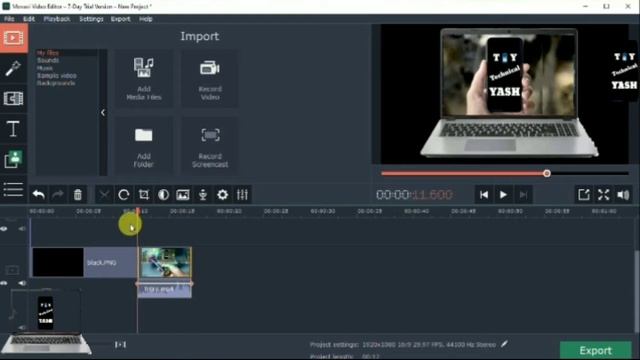Click the timeline zoom fit control
Image resolution: width=640 pixels, height=360 pixels.
coord(120,345)
